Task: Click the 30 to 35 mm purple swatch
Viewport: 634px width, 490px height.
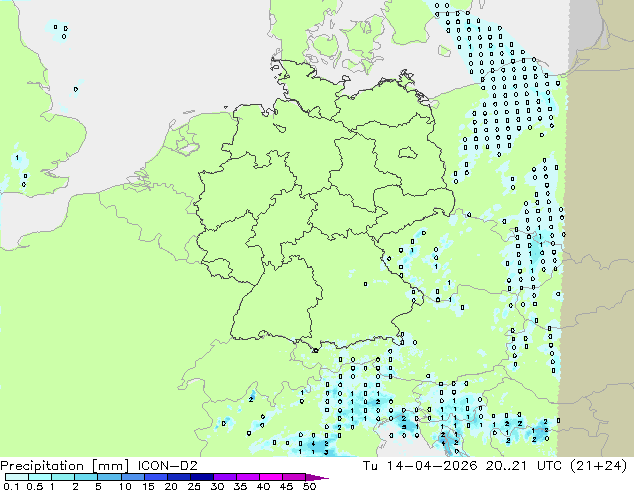Action: point(224,477)
